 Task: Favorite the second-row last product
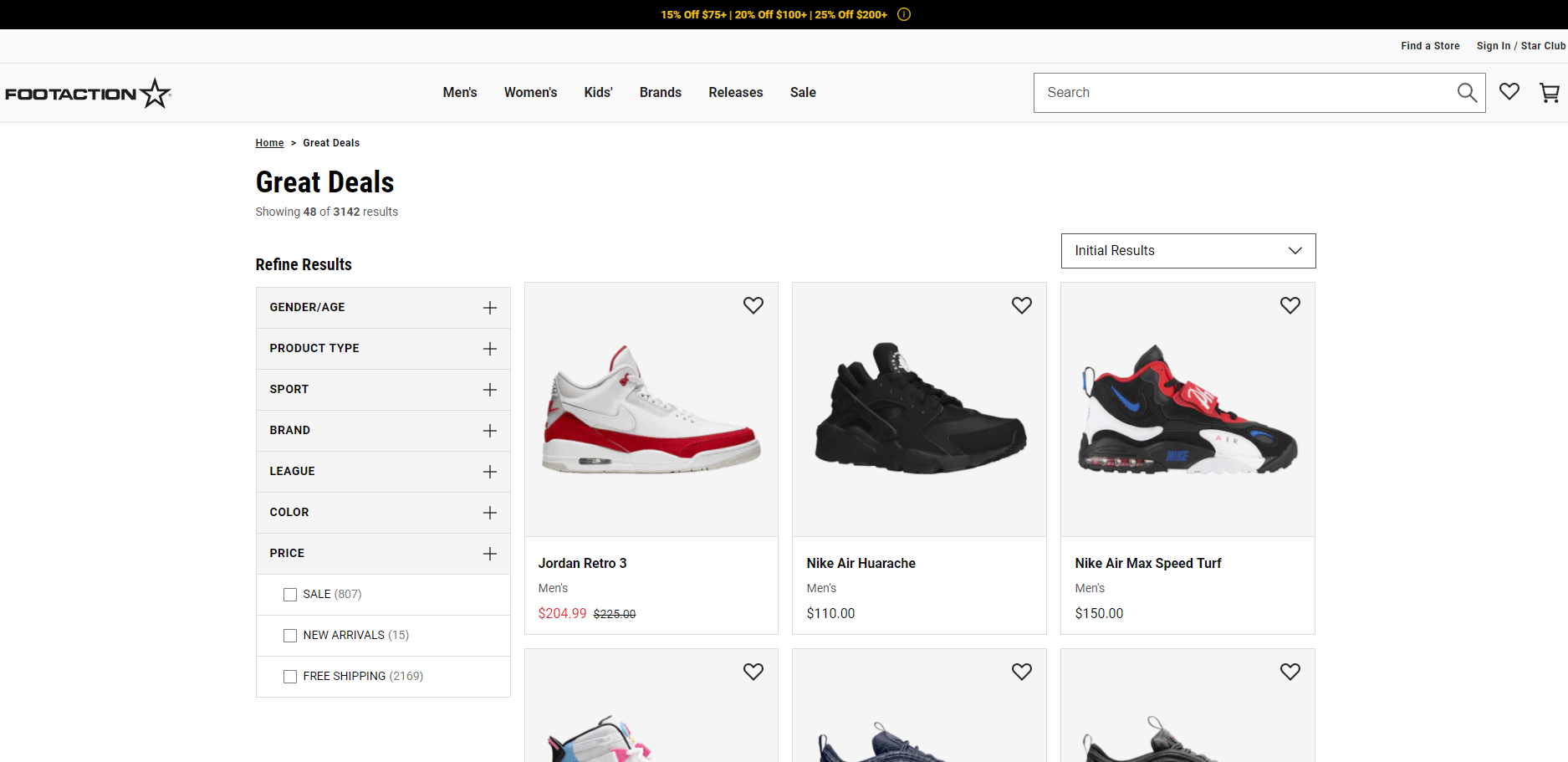1290,672
